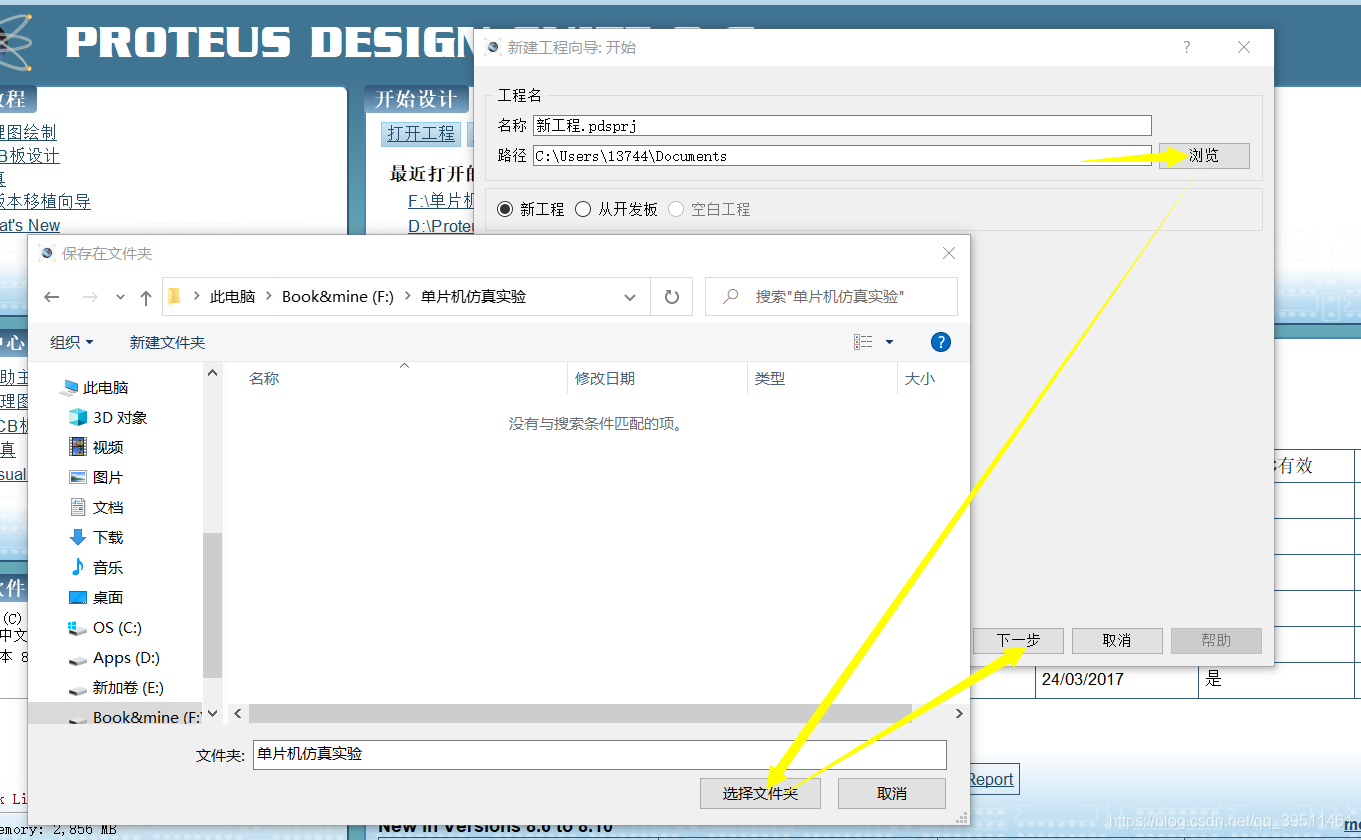Click 此电脑 in the address breadcrumb
The height and width of the screenshot is (840, 1361).
(x=232, y=297)
